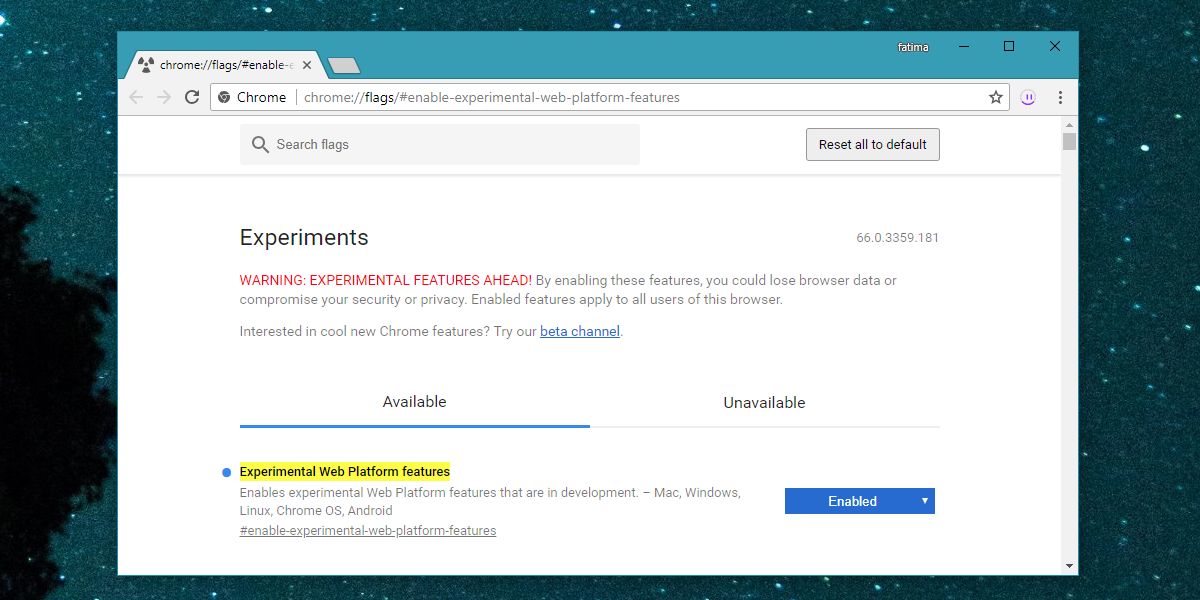Click Reset all to default button
This screenshot has height=600, width=1200.
click(x=873, y=144)
